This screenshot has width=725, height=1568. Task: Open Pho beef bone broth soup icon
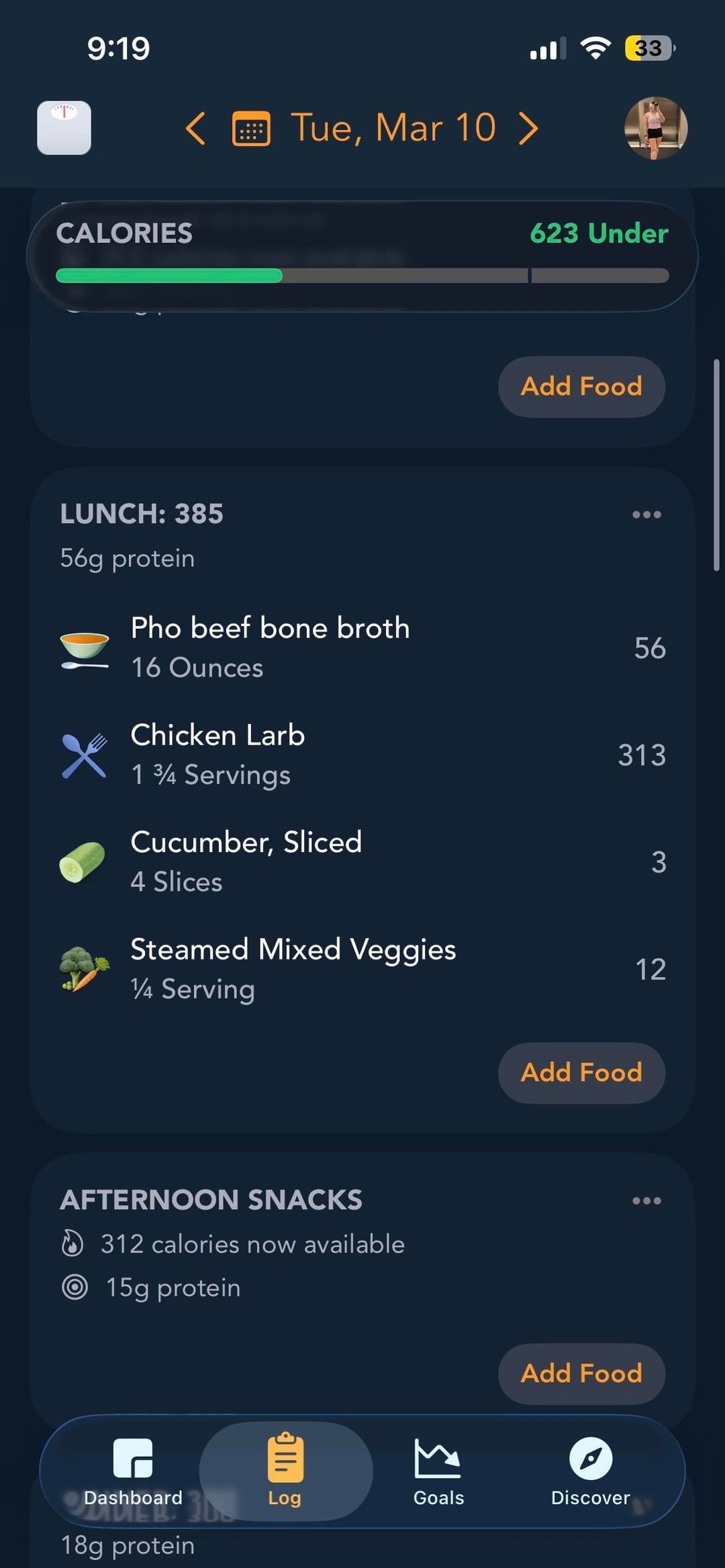pos(84,649)
